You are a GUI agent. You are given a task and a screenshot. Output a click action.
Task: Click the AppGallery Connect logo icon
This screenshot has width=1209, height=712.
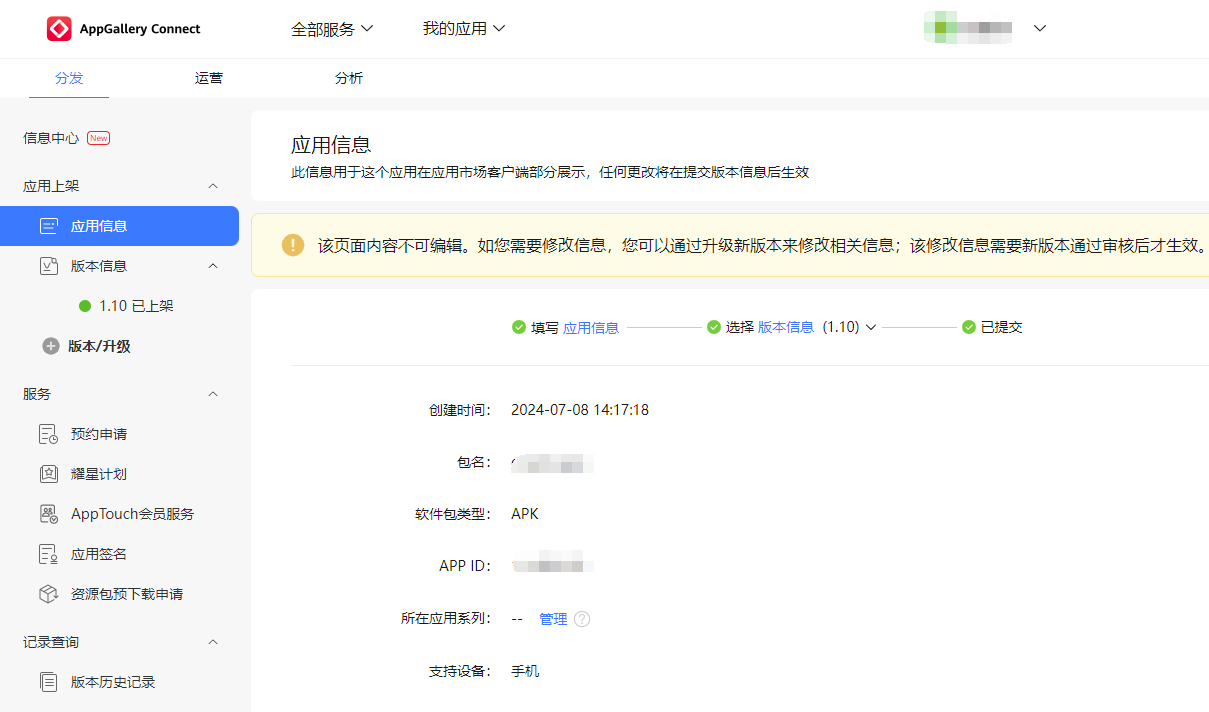pyautogui.click(x=59, y=29)
